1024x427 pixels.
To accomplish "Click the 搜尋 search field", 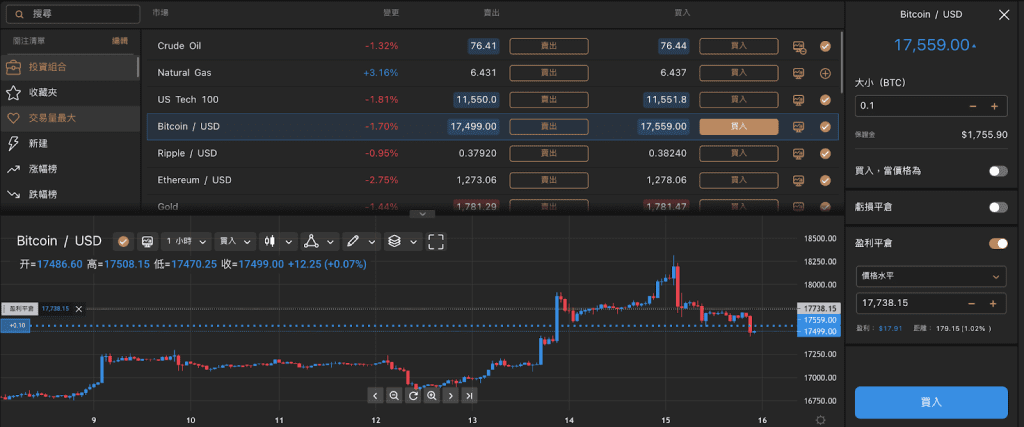I will pos(70,15).
